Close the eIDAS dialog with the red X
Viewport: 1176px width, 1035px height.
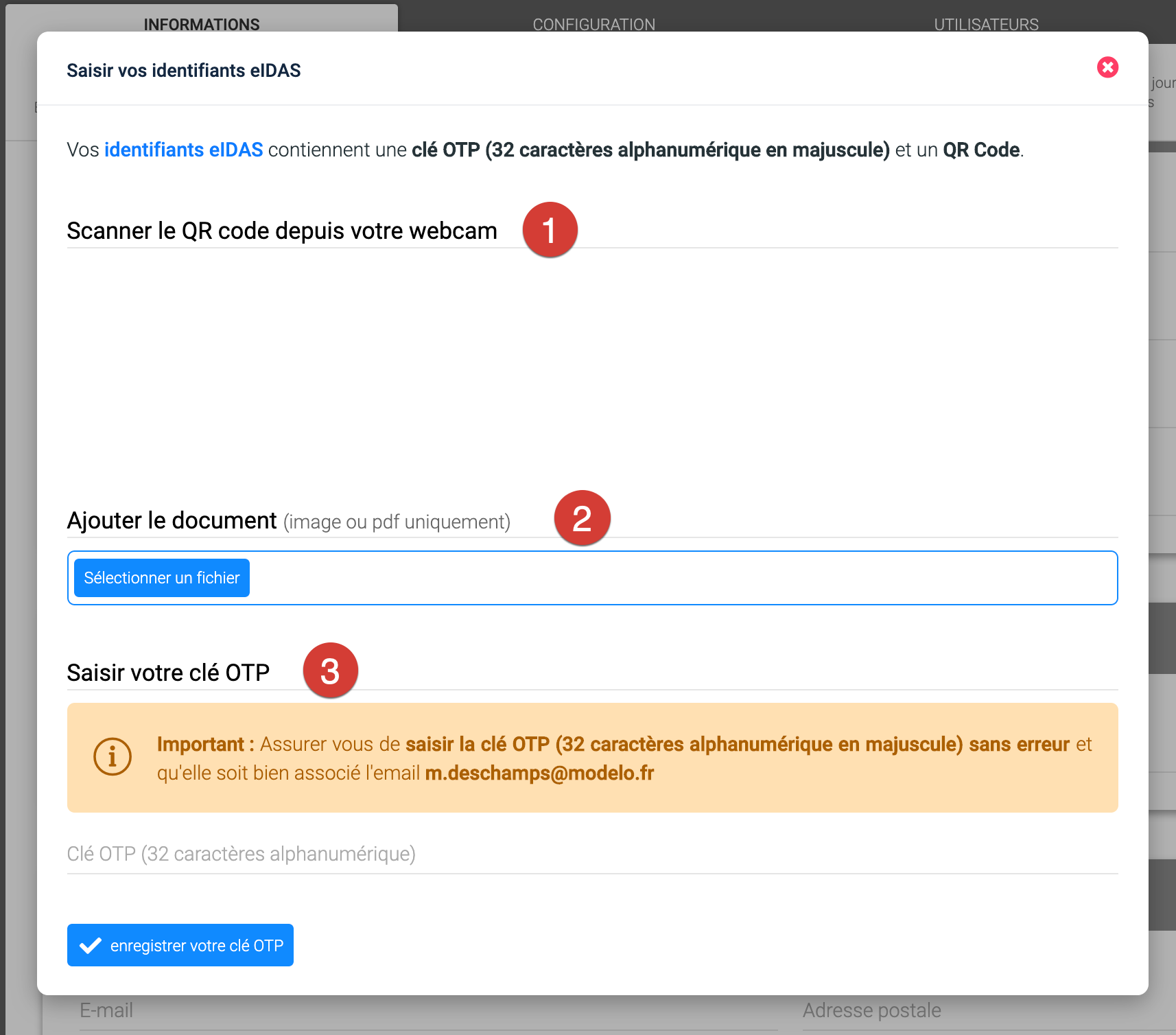1107,67
